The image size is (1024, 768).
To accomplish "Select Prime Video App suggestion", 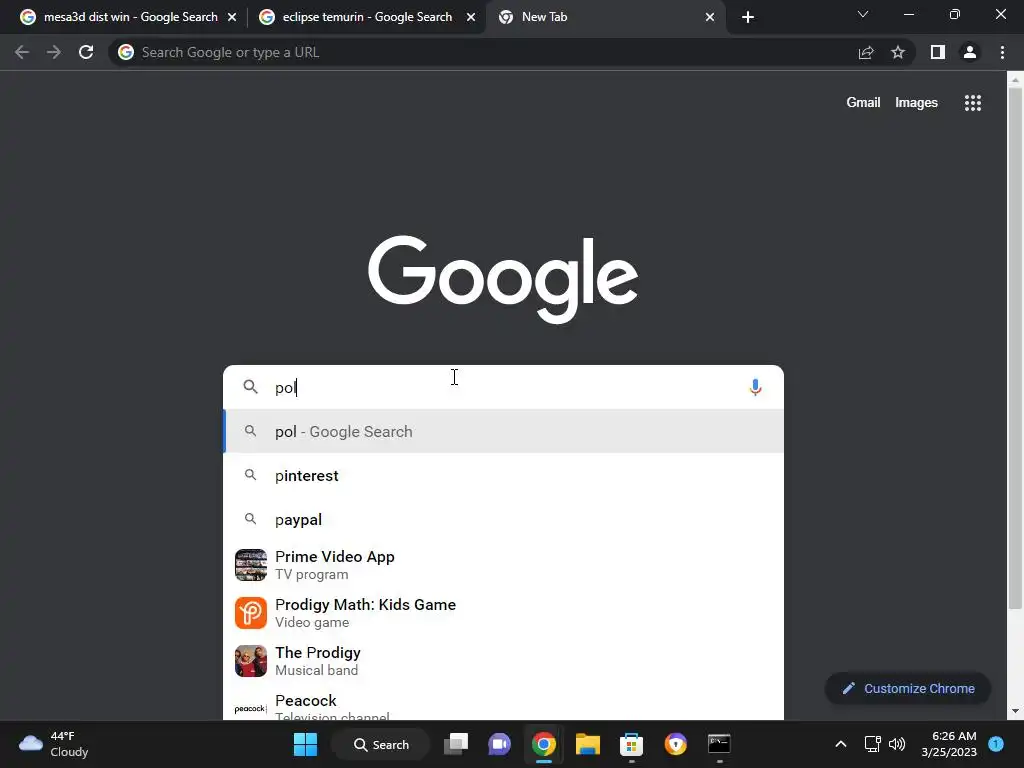I will pos(503,565).
